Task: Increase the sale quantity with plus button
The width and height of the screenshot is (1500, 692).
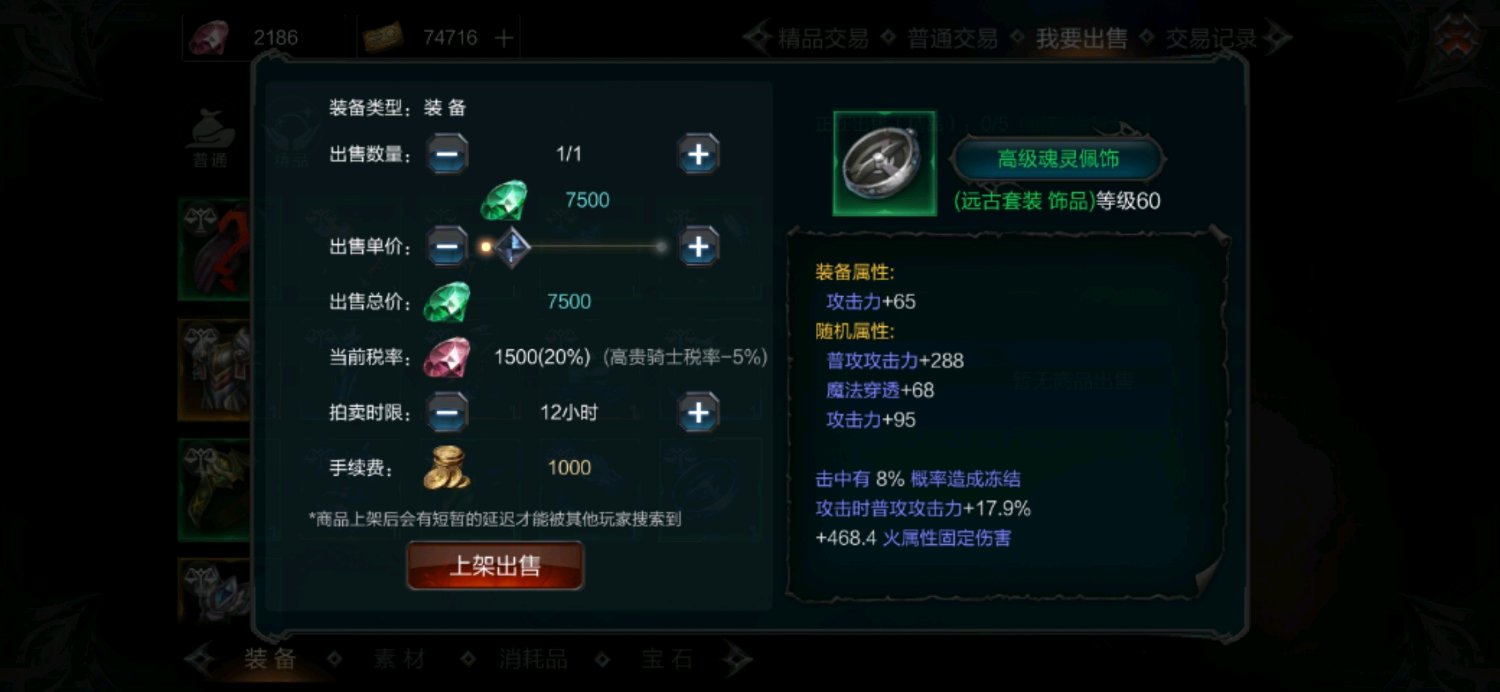Action: point(699,154)
